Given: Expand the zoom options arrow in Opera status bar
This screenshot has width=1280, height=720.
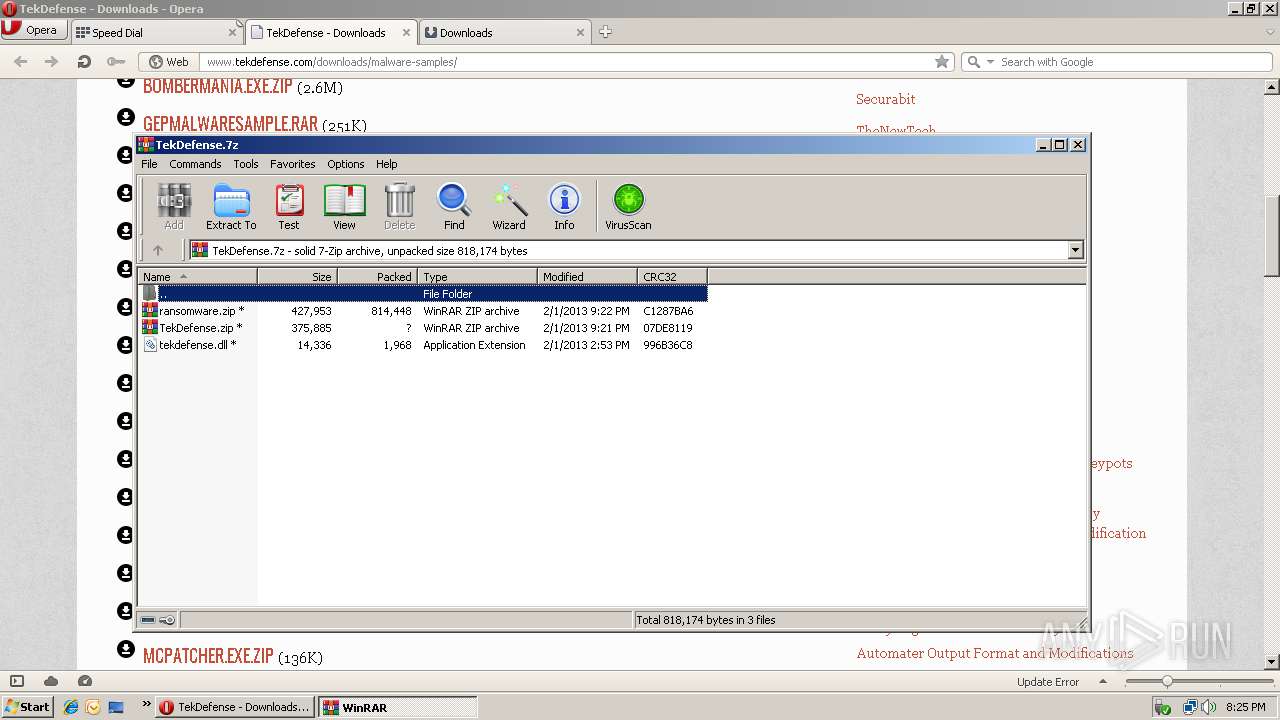Looking at the screenshot, I should tap(1104, 681).
